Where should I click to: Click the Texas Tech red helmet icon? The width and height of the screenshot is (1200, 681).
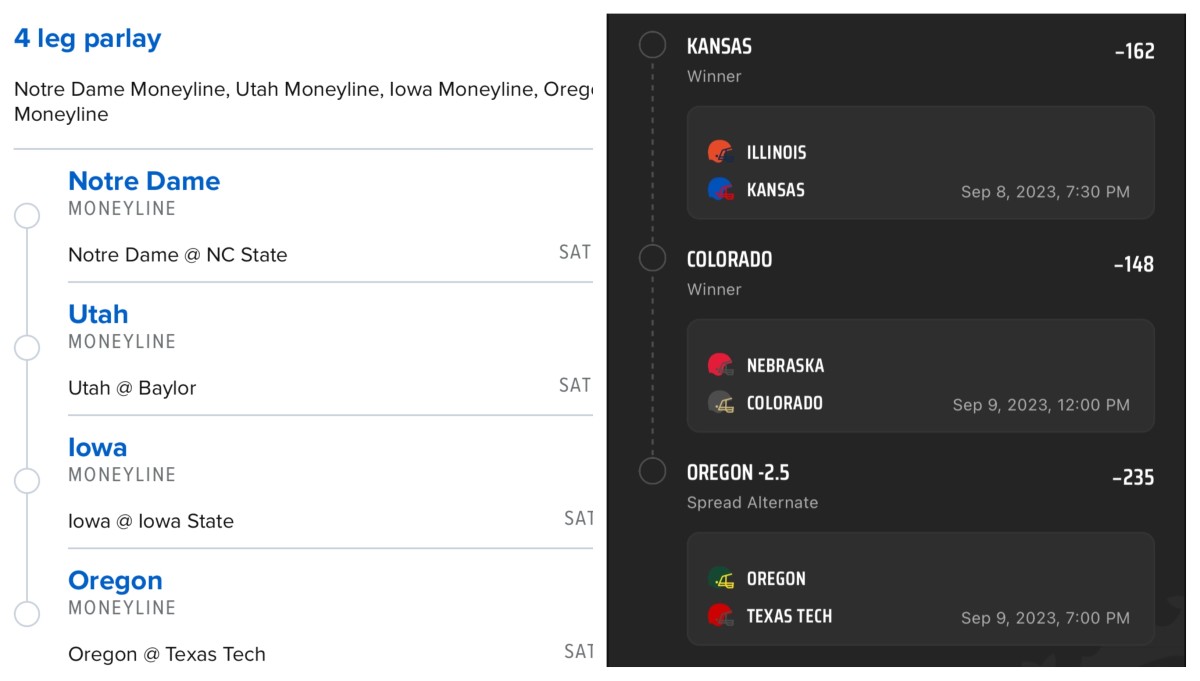tap(721, 616)
